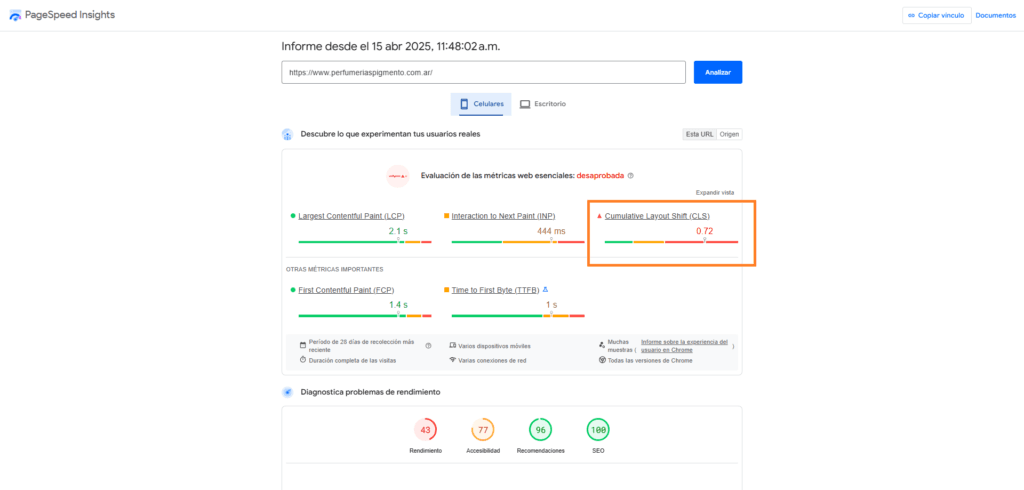Screen dimensions: 1024x490
Task: Open the Documentos link
Action: (995, 15)
